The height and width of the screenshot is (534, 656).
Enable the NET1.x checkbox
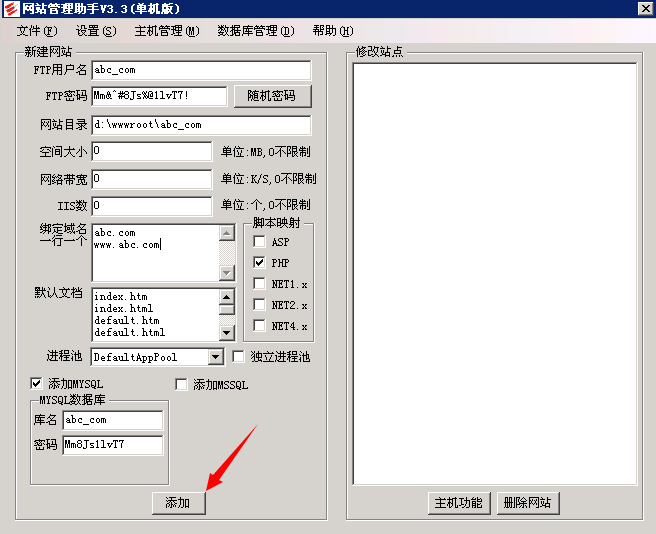pyautogui.click(x=259, y=284)
